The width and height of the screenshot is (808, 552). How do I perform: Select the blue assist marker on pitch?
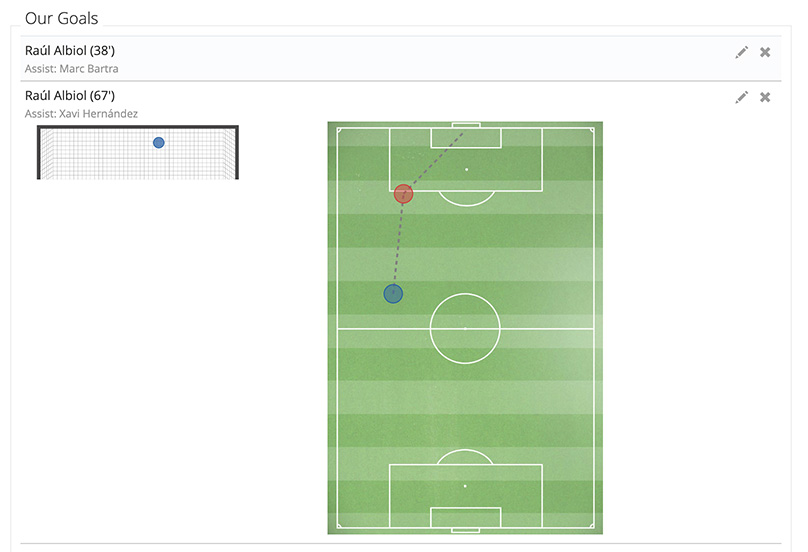[393, 294]
